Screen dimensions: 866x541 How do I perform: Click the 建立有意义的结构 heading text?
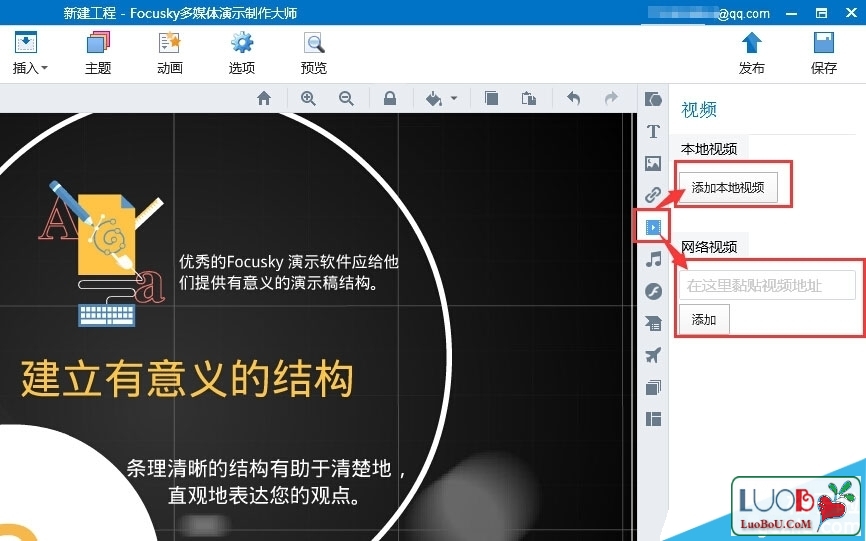(x=187, y=379)
